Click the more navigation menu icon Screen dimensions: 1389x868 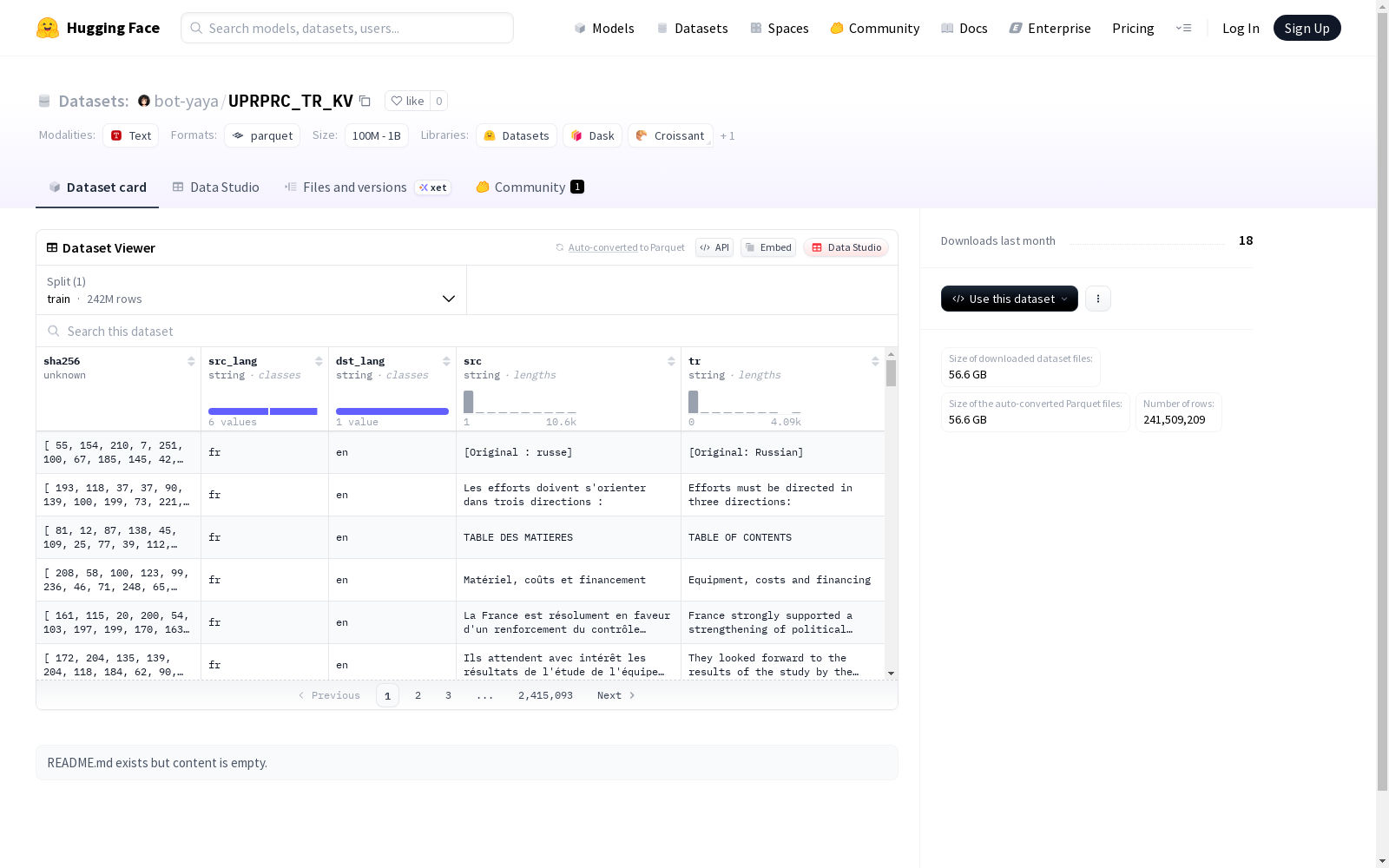pyautogui.click(x=1183, y=28)
